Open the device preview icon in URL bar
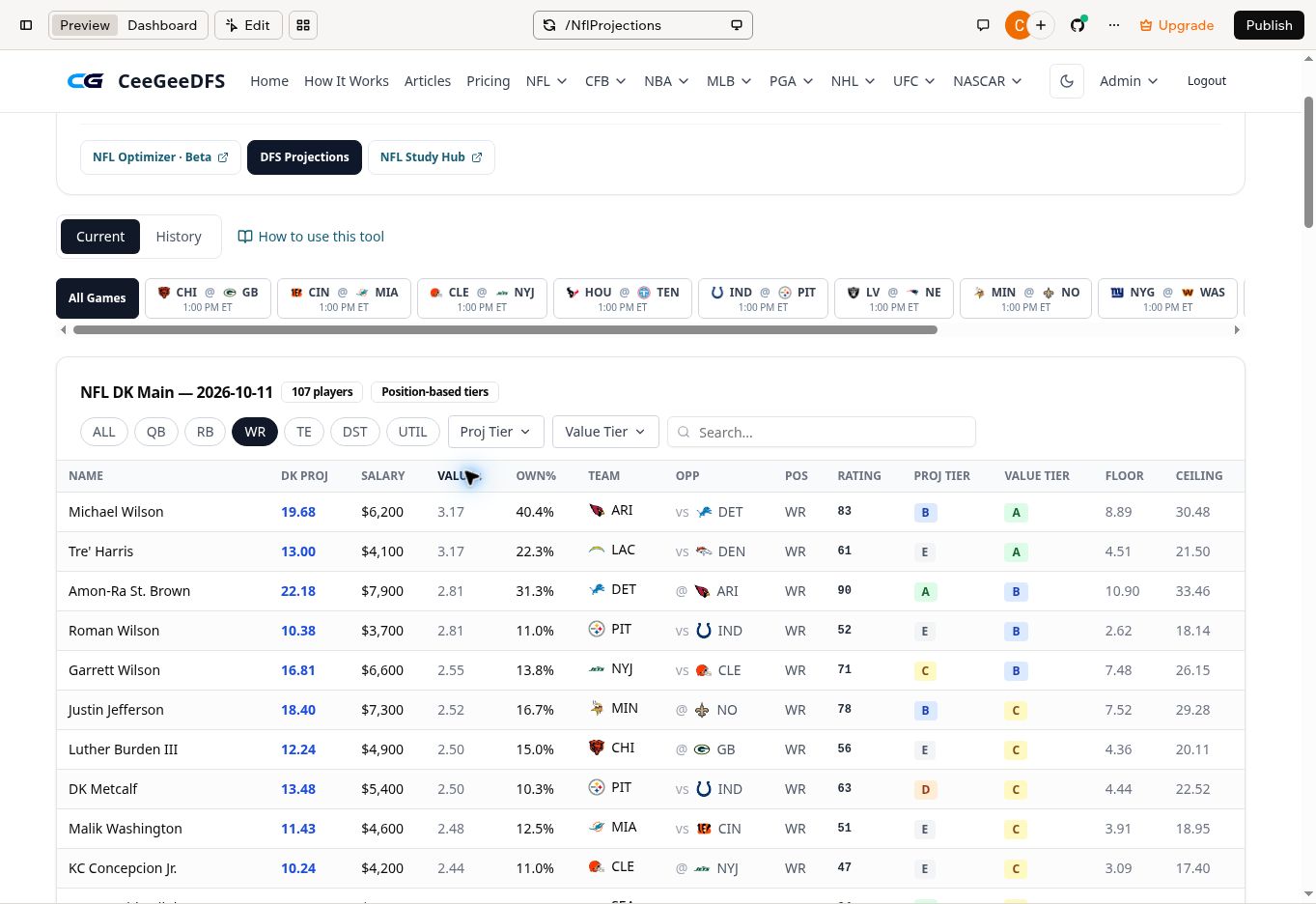1316x904 pixels. pyautogui.click(x=737, y=25)
